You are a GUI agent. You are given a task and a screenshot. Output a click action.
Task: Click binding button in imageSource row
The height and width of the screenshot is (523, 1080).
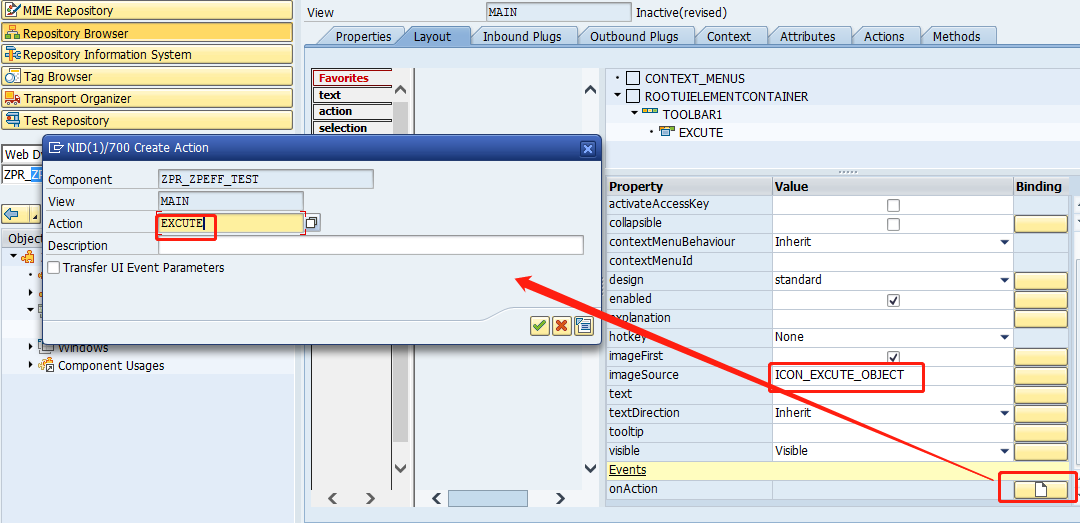tap(1041, 376)
